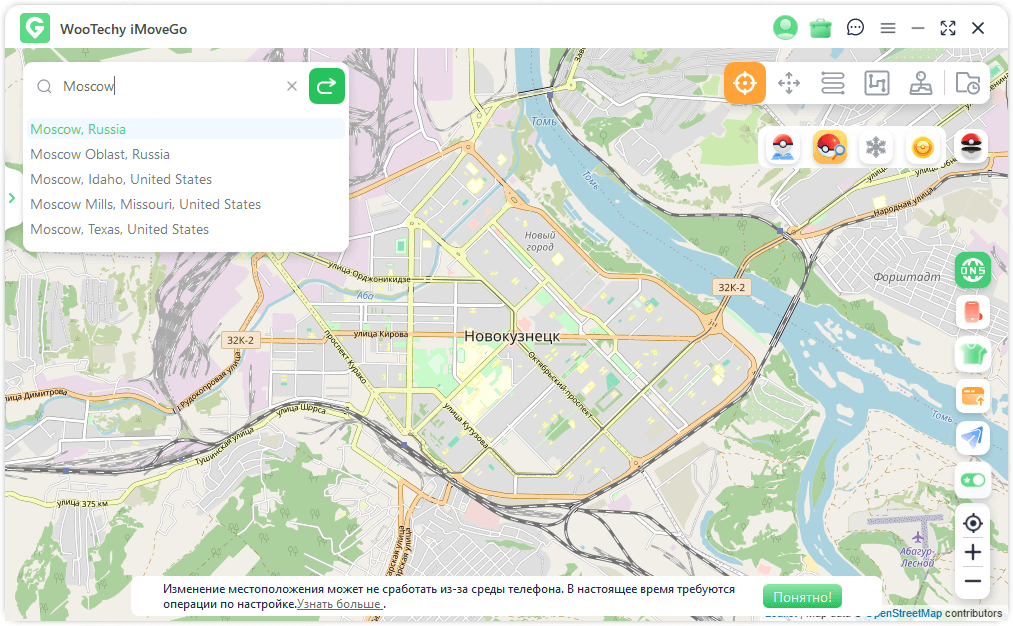Viewport: 1013px width, 626px height.
Task: Expand the collapsed left side panel
Action: coord(12,198)
